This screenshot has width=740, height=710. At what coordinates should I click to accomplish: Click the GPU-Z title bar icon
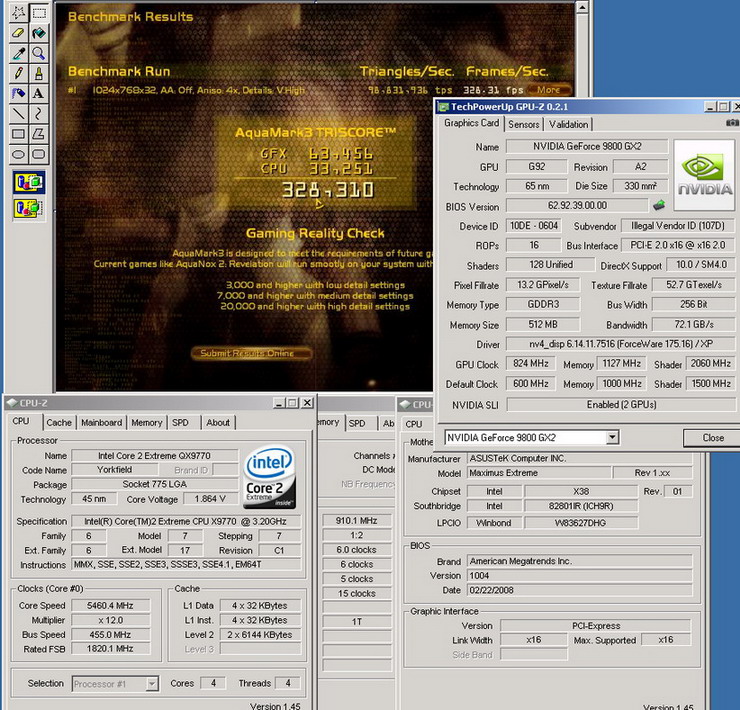[x=443, y=107]
